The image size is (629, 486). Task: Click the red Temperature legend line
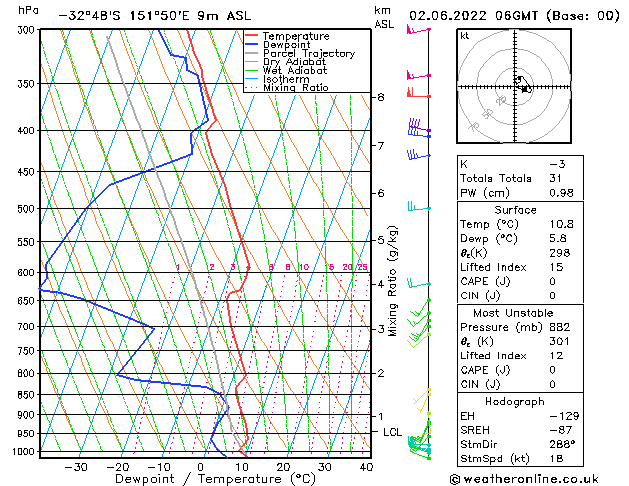[x=251, y=36]
